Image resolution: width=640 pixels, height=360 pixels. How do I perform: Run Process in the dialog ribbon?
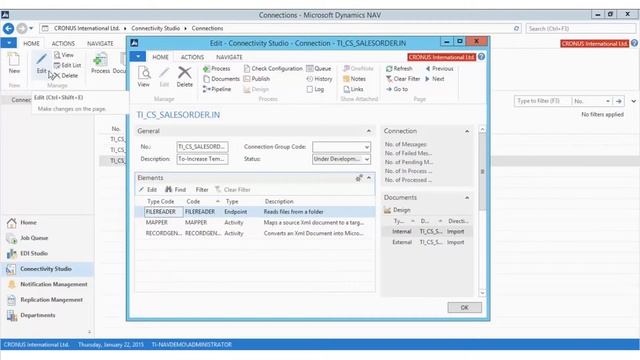pos(217,69)
